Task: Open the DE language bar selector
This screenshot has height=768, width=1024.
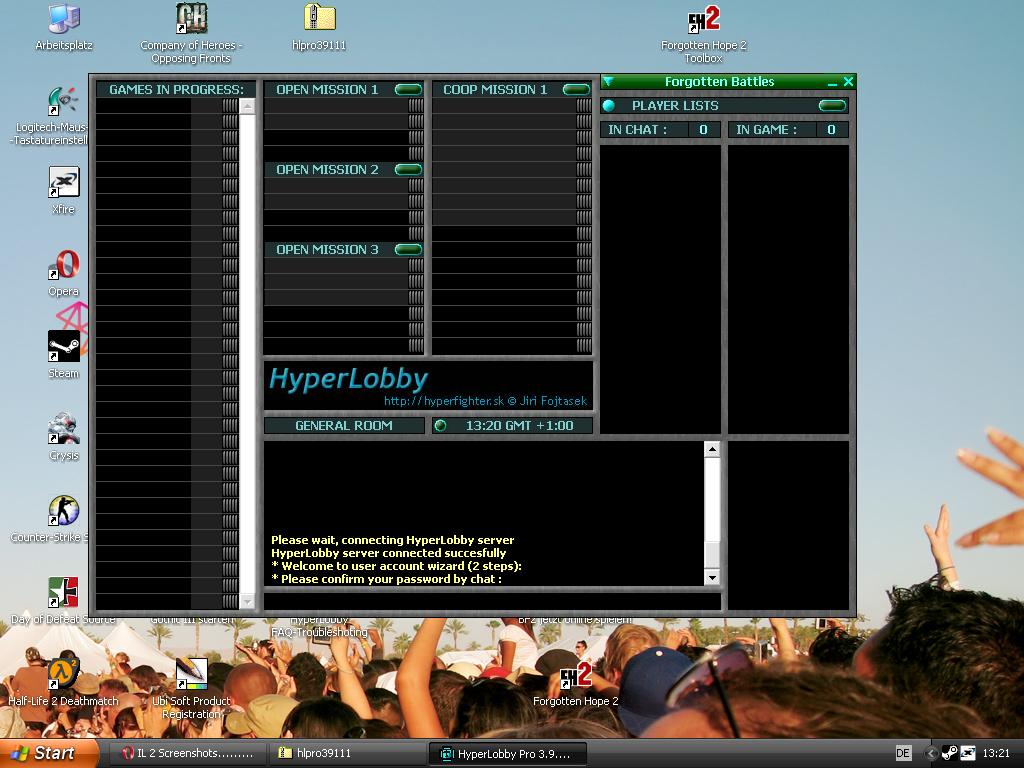Action: pyautogui.click(x=903, y=754)
